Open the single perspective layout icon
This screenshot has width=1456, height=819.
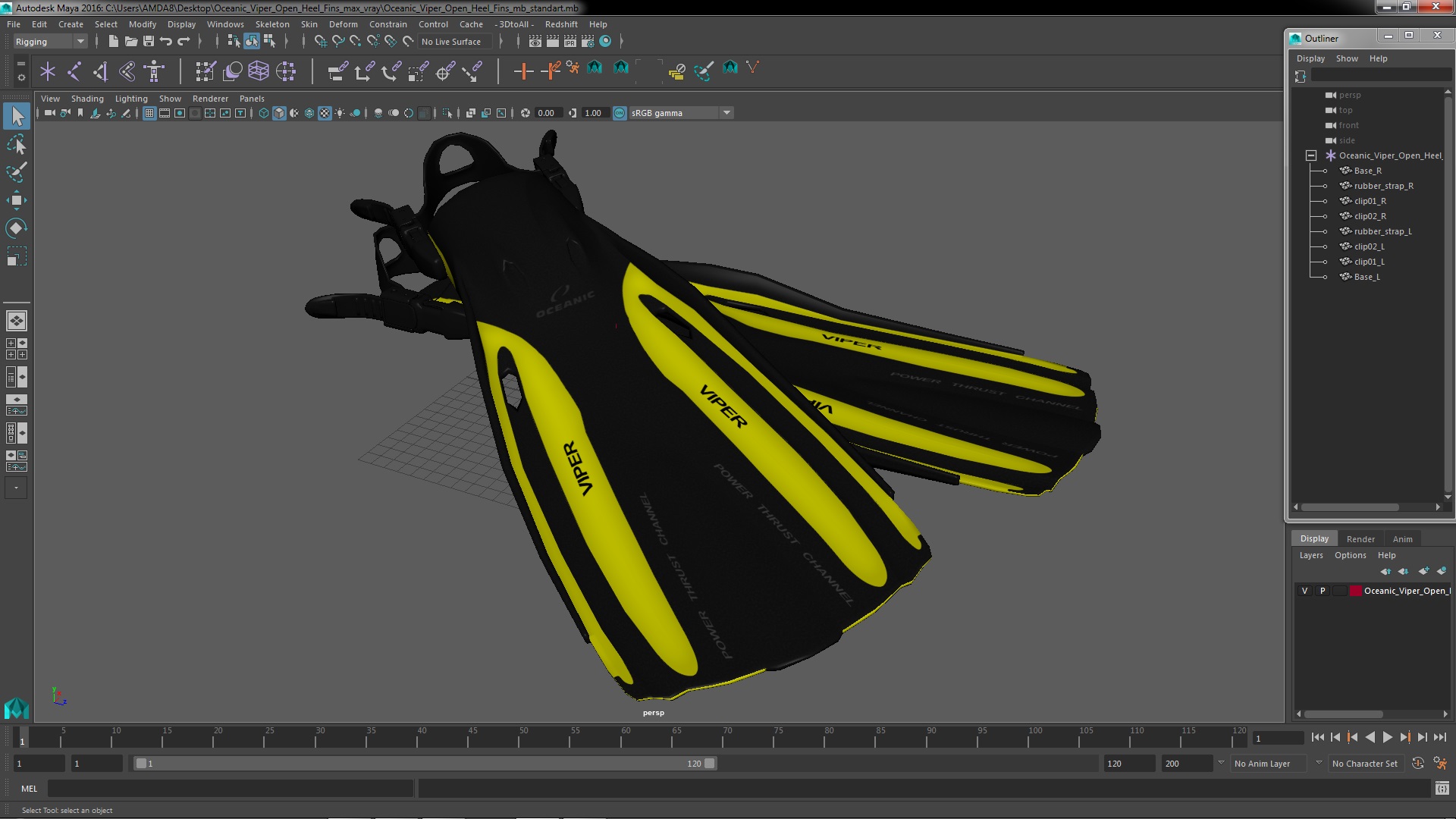pos(17,321)
